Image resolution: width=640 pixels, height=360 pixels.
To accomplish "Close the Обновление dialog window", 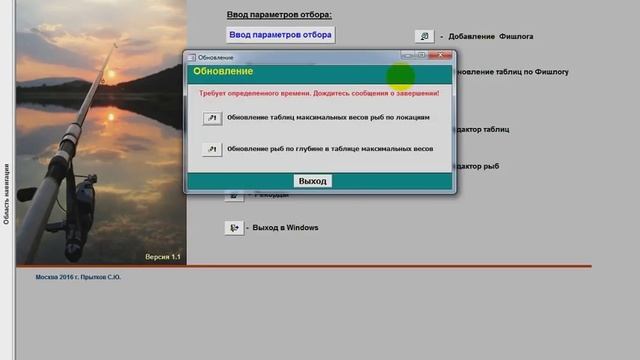I will pos(440,55).
